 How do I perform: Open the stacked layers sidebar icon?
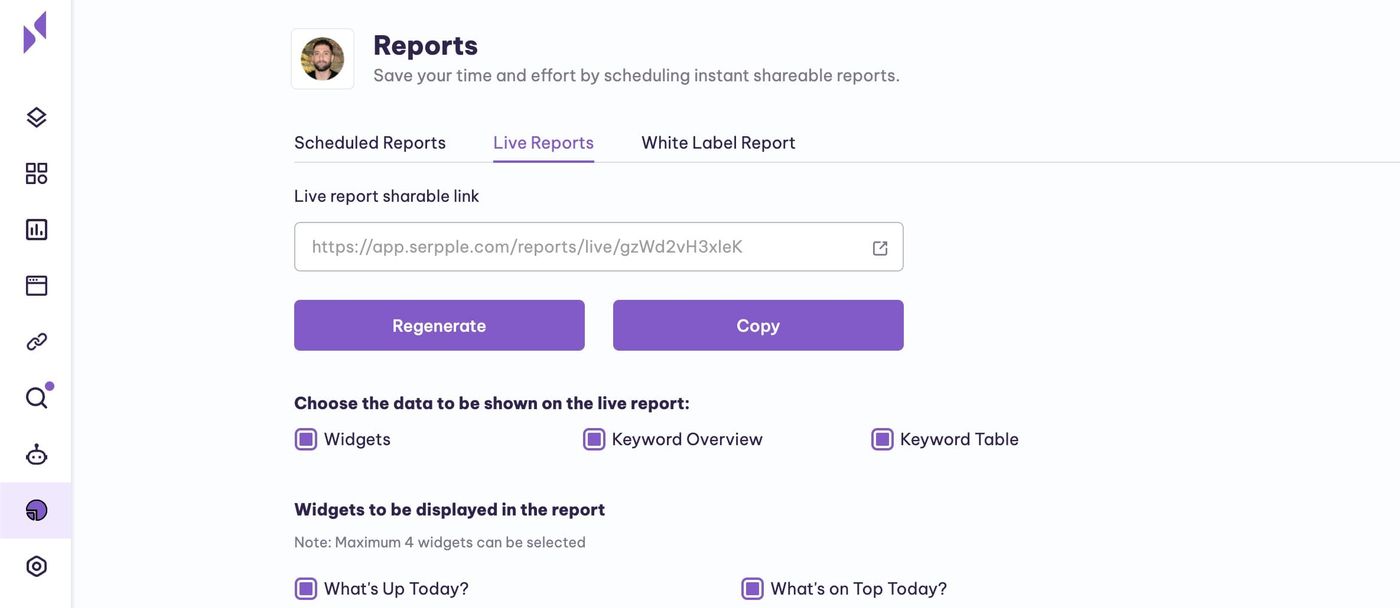point(36,118)
